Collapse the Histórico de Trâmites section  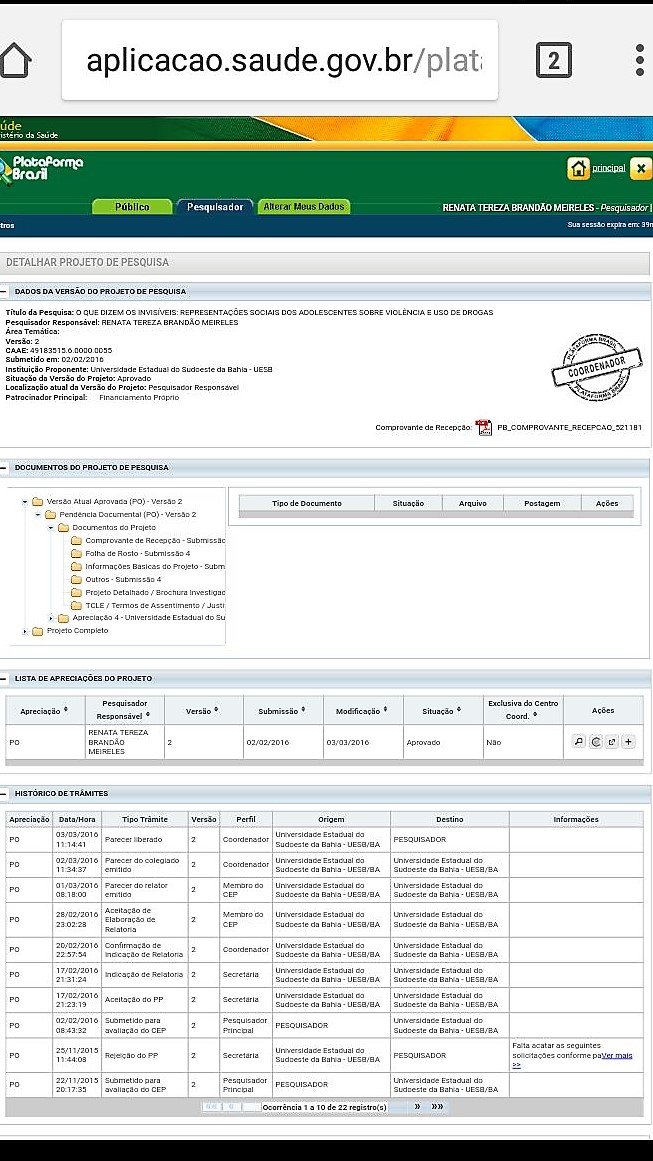tap(6, 793)
